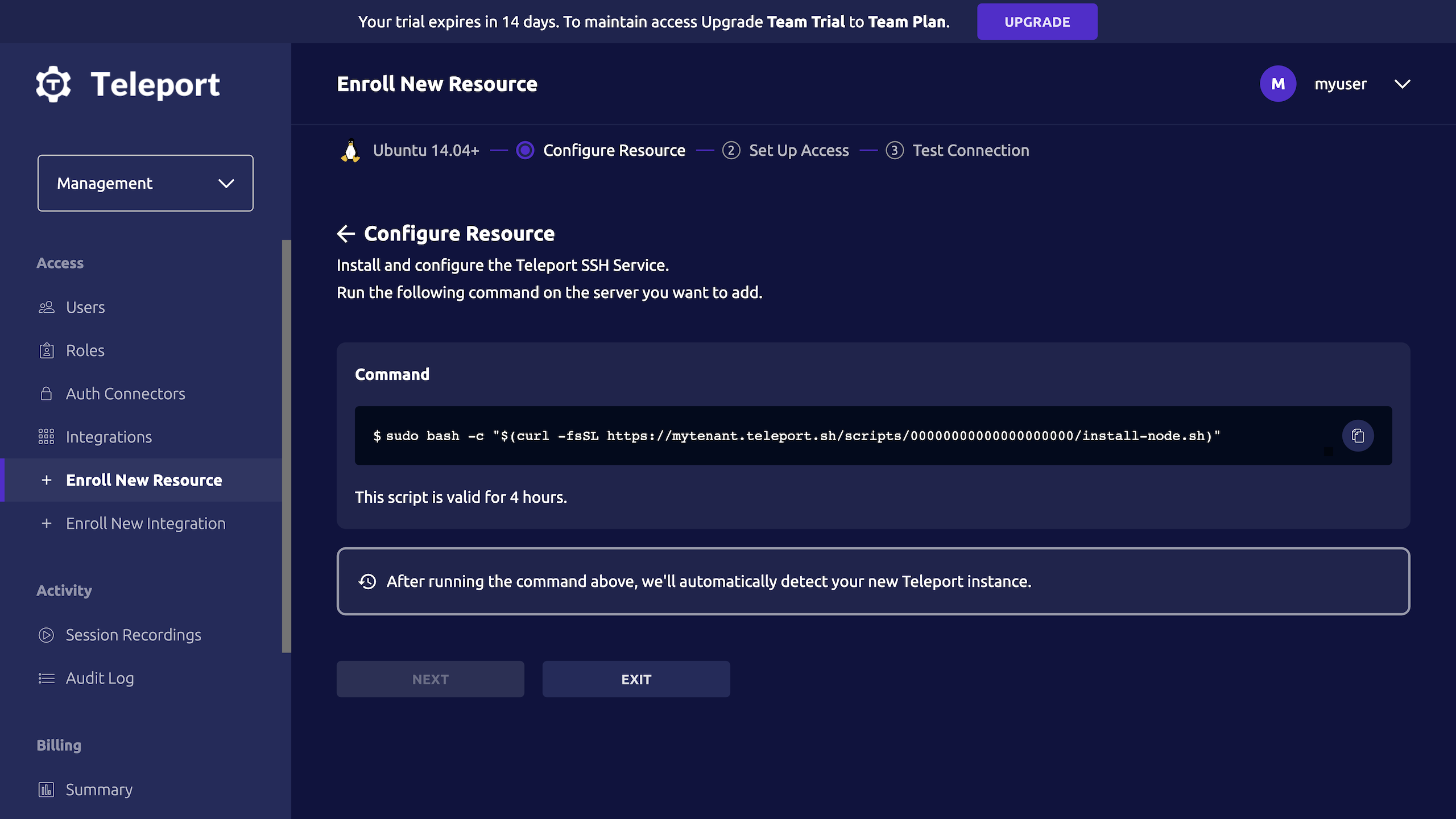Click the back arrow icon
This screenshot has width=1456, height=819.
345,233
